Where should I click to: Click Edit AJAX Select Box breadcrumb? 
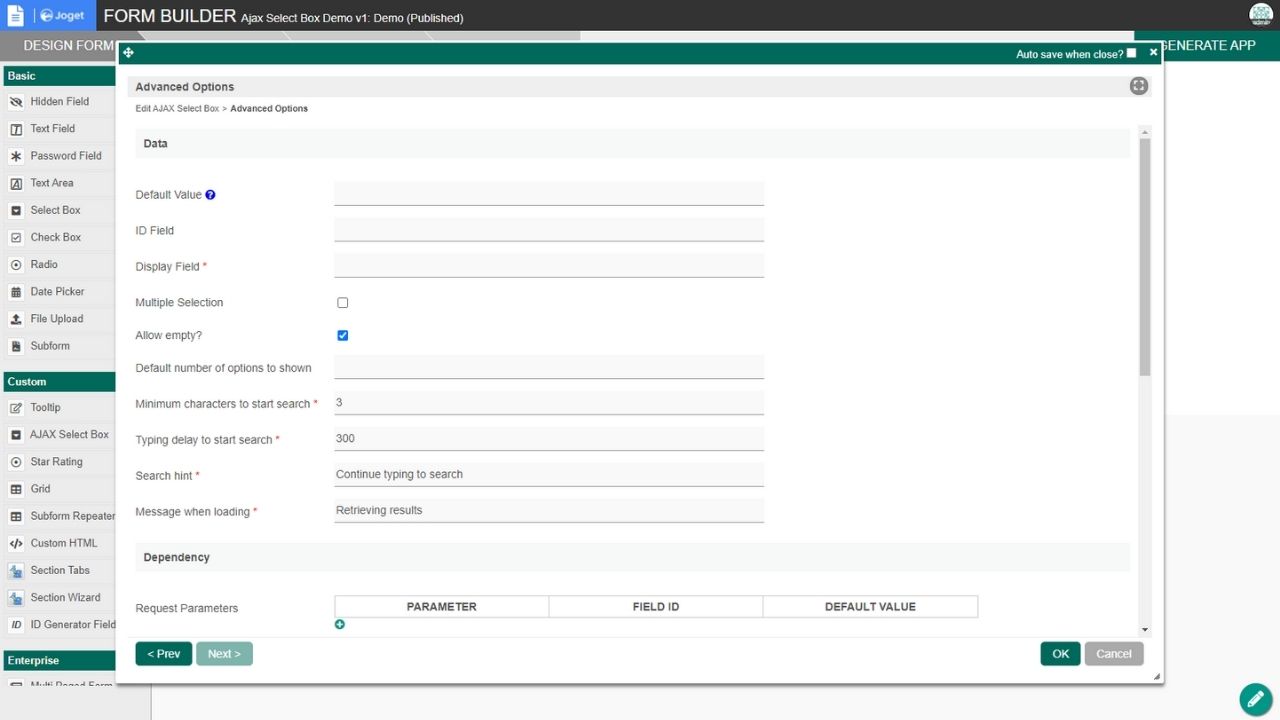177,108
